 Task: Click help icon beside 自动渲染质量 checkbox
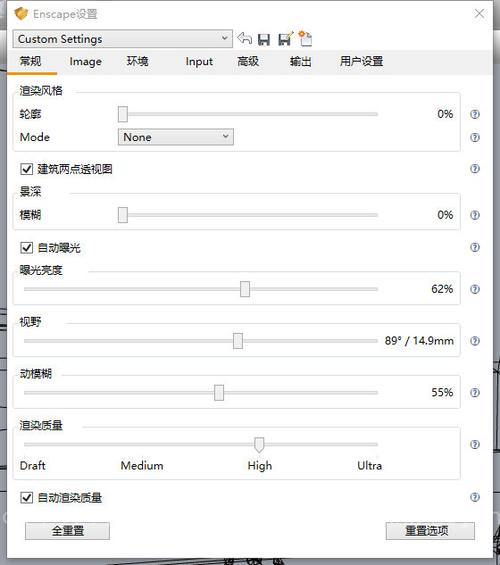475,497
